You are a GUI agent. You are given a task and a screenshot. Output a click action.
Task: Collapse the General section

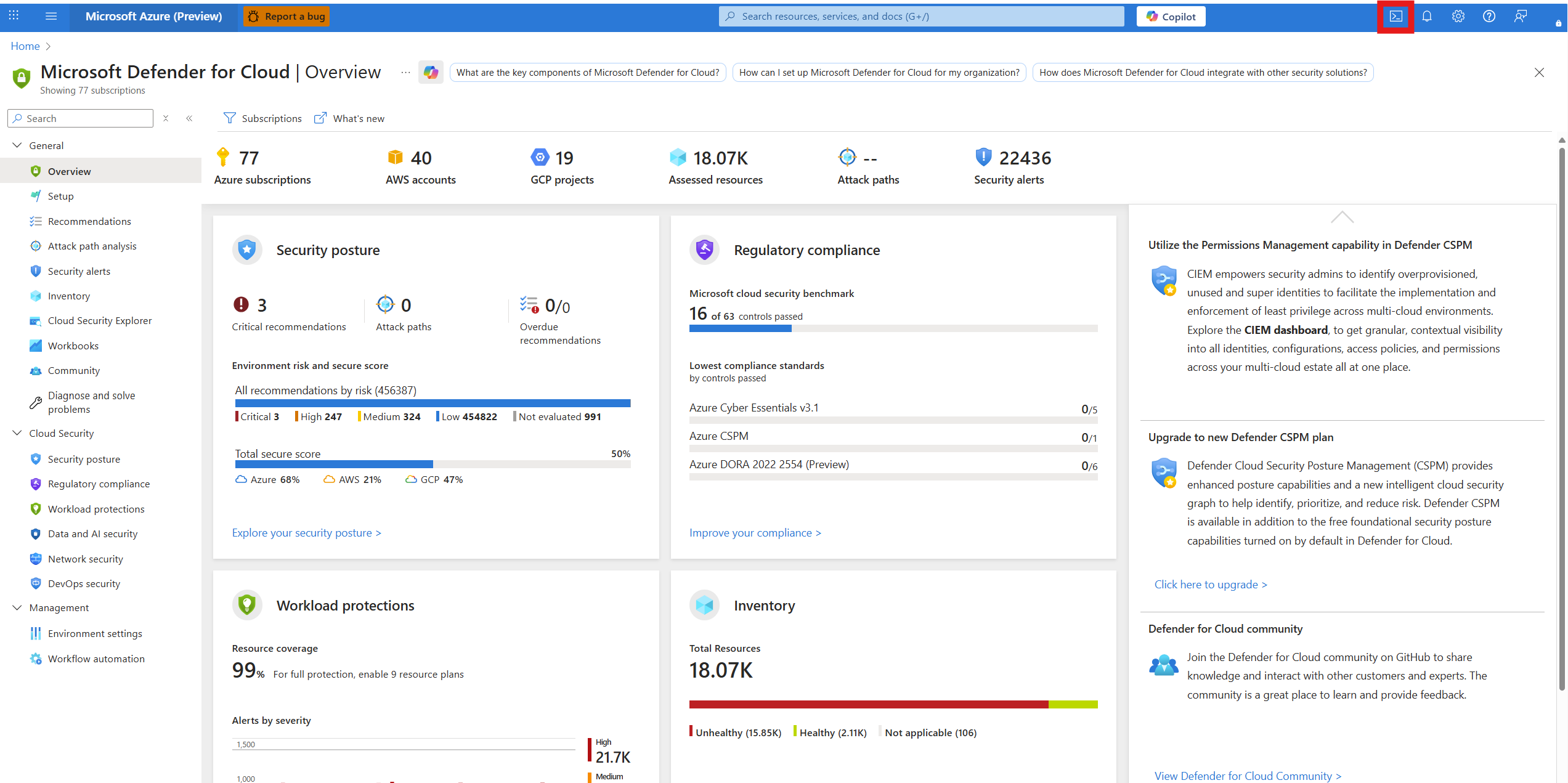[17, 145]
